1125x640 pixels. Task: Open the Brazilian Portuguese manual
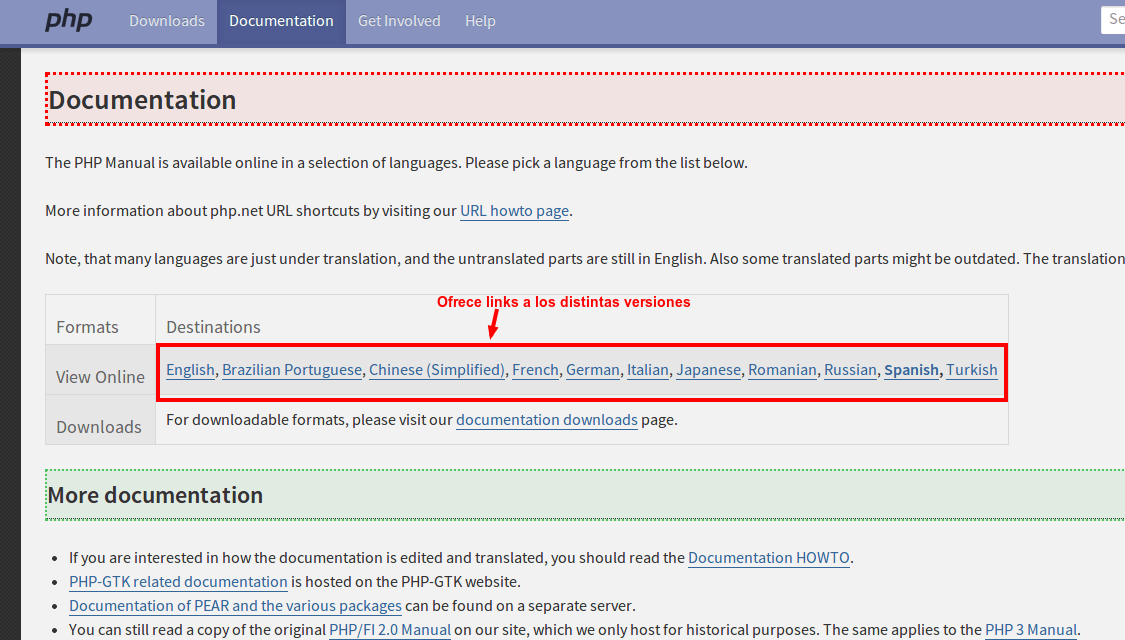click(292, 370)
